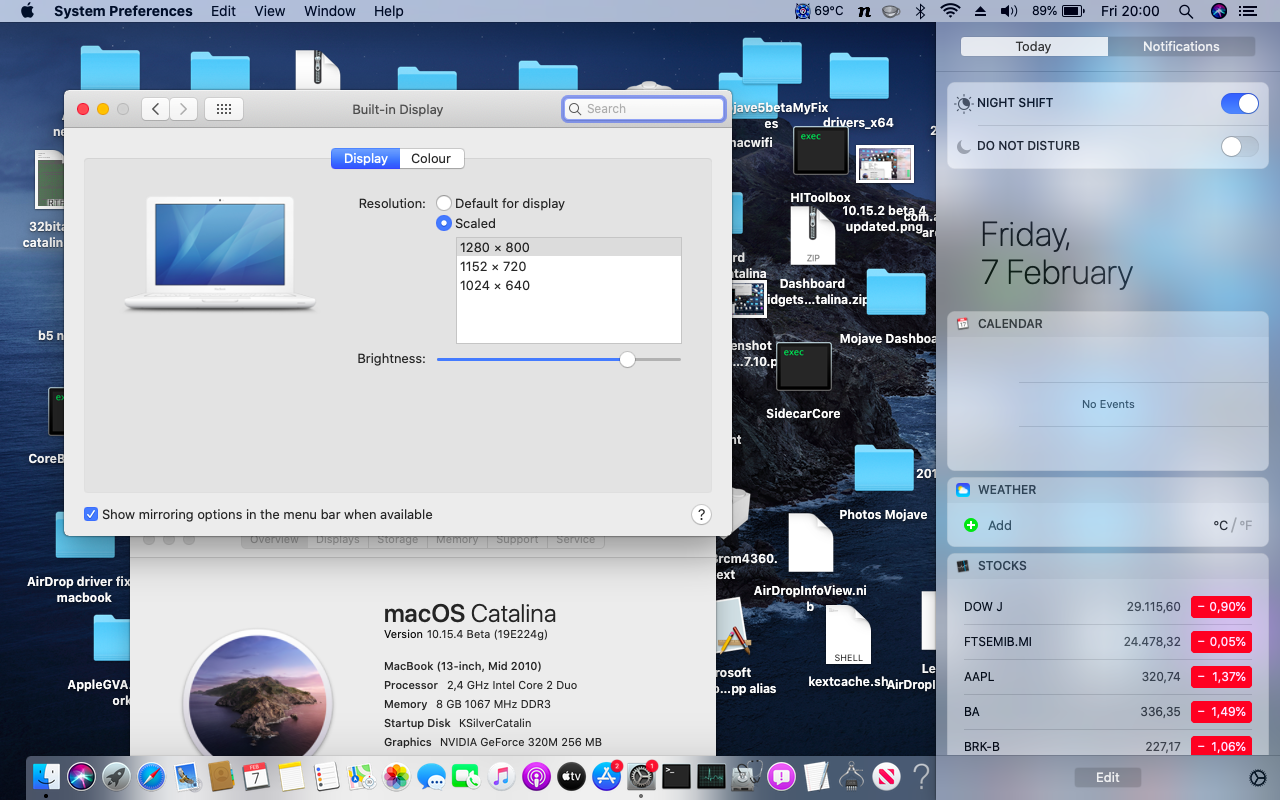This screenshot has height=800, width=1280.
Task: Open the Edit menu
Action: click(x=224, y=11)
